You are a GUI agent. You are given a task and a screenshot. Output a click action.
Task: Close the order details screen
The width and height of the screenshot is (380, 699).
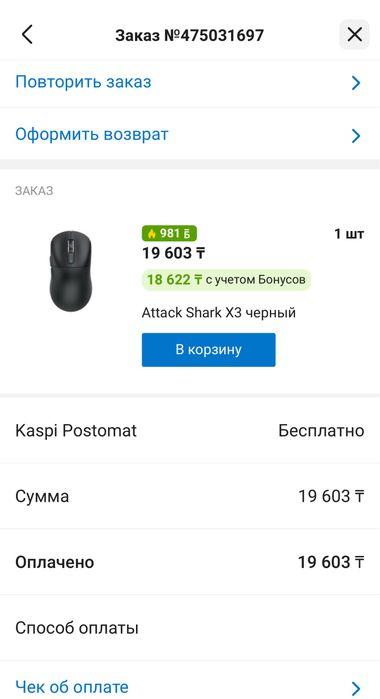coord(355,34)
